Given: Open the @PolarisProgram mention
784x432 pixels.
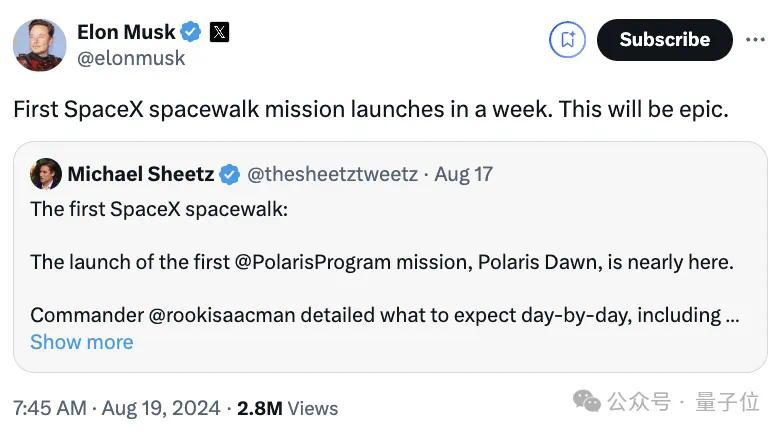Looking at the screenshot, I should coord(312,262).
